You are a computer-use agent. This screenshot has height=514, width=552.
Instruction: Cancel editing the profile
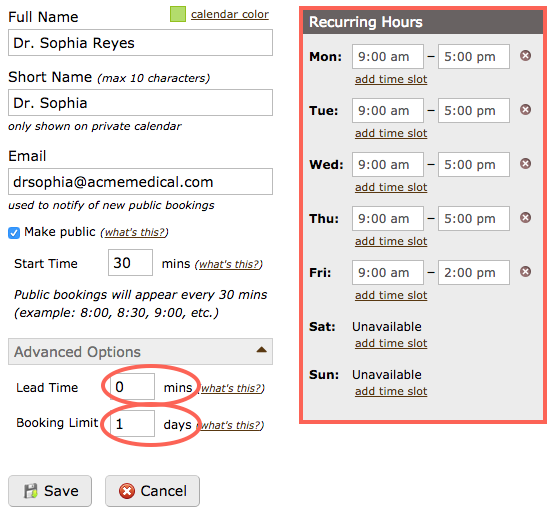(152, 491)
